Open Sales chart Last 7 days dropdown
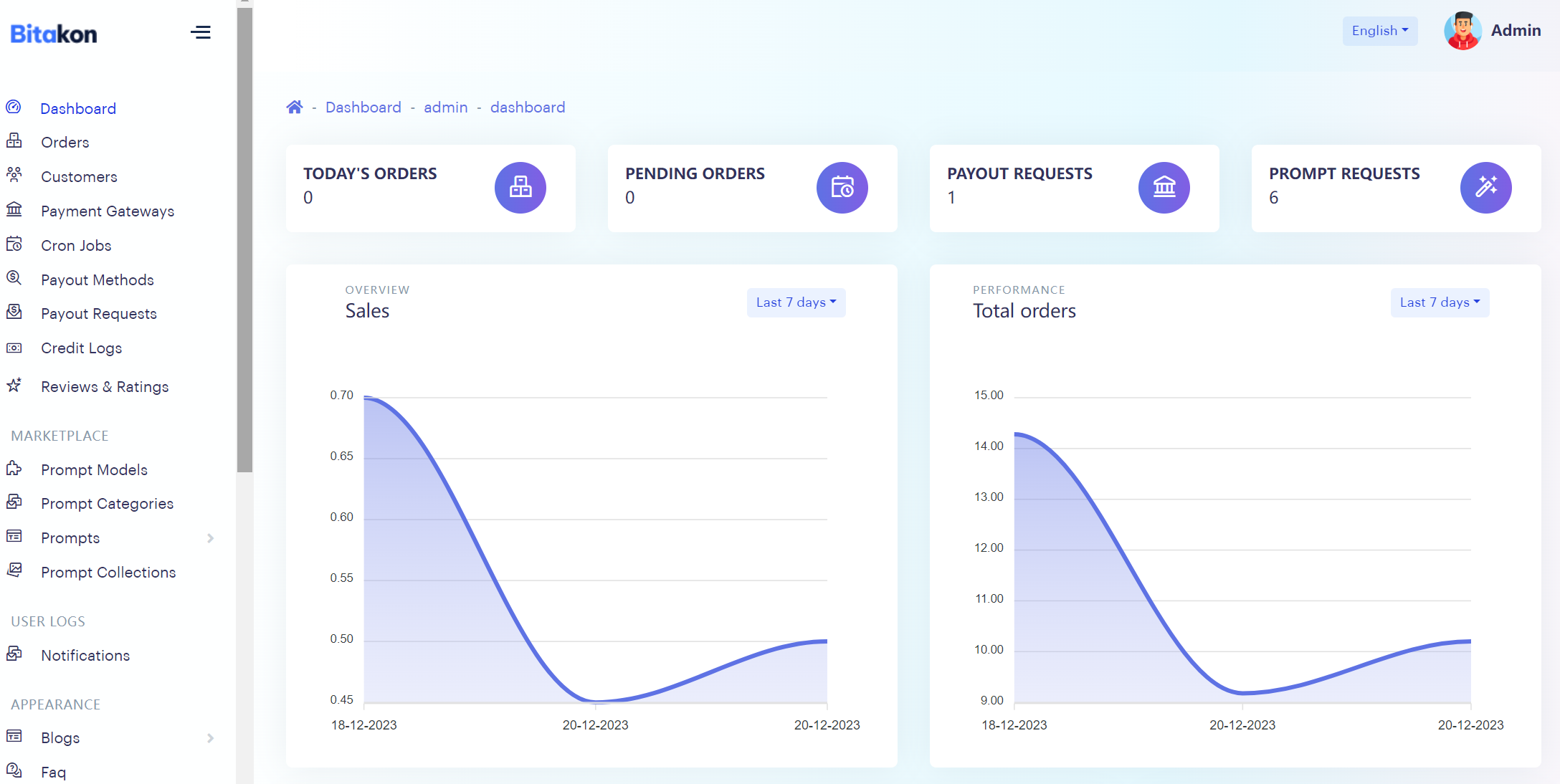 796,302
